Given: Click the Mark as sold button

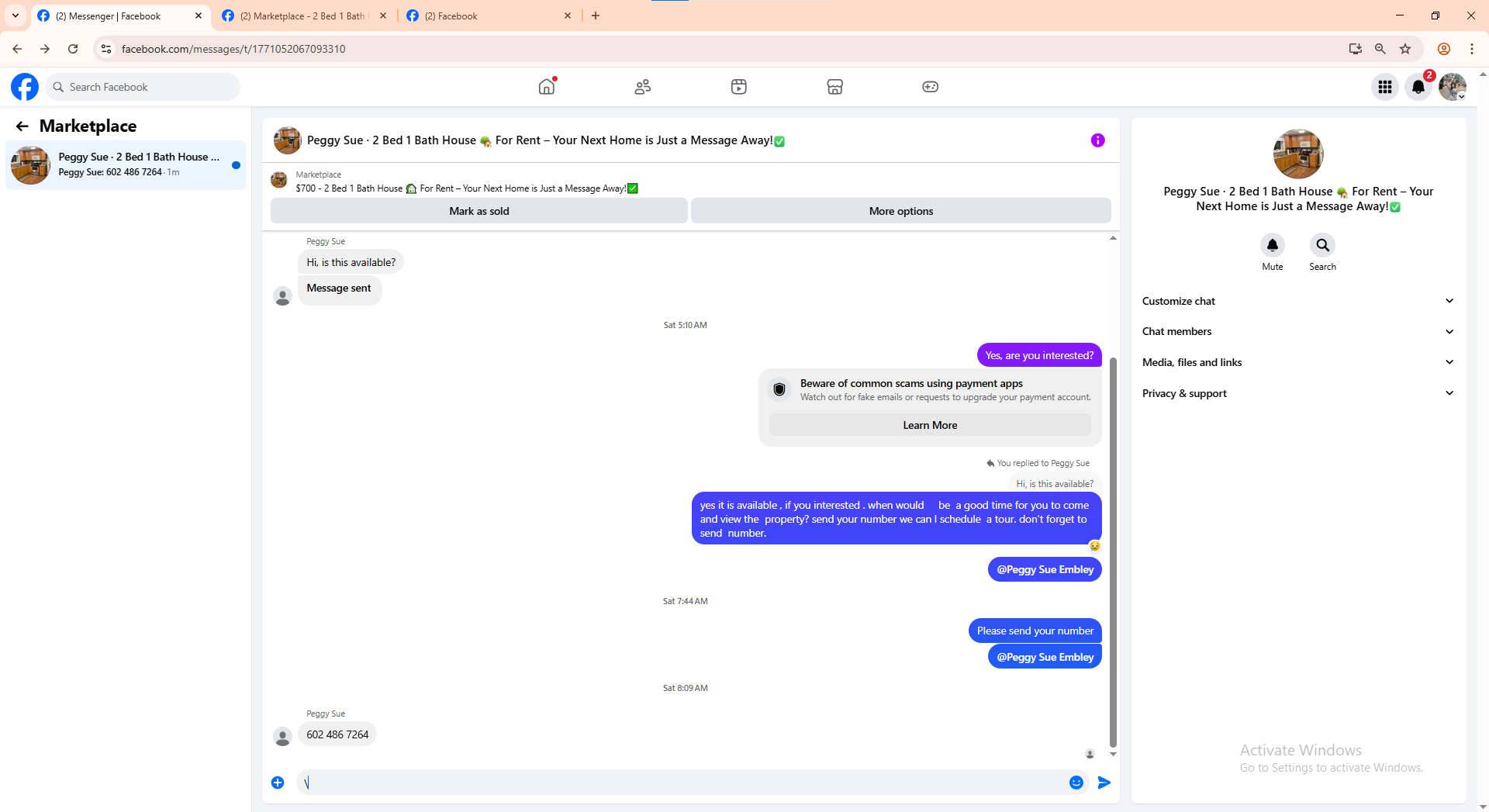Looking at the screenshot, I should tap(479, 211).
